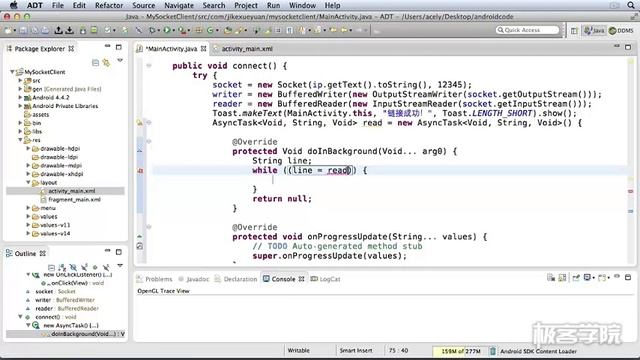Switch to the DDMS perspective button

[621, 31]
